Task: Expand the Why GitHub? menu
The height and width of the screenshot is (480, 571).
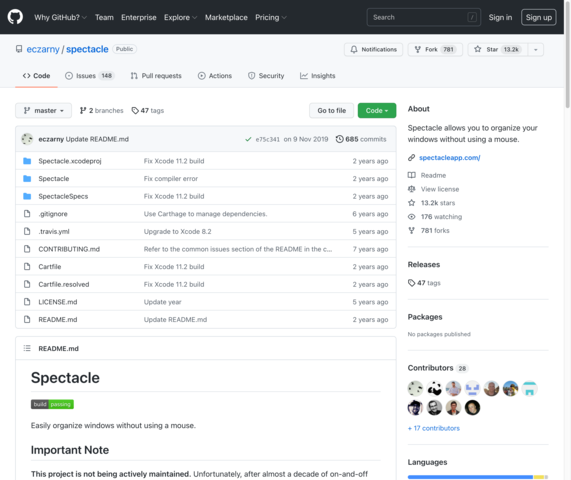Action: tap(60, 17)
